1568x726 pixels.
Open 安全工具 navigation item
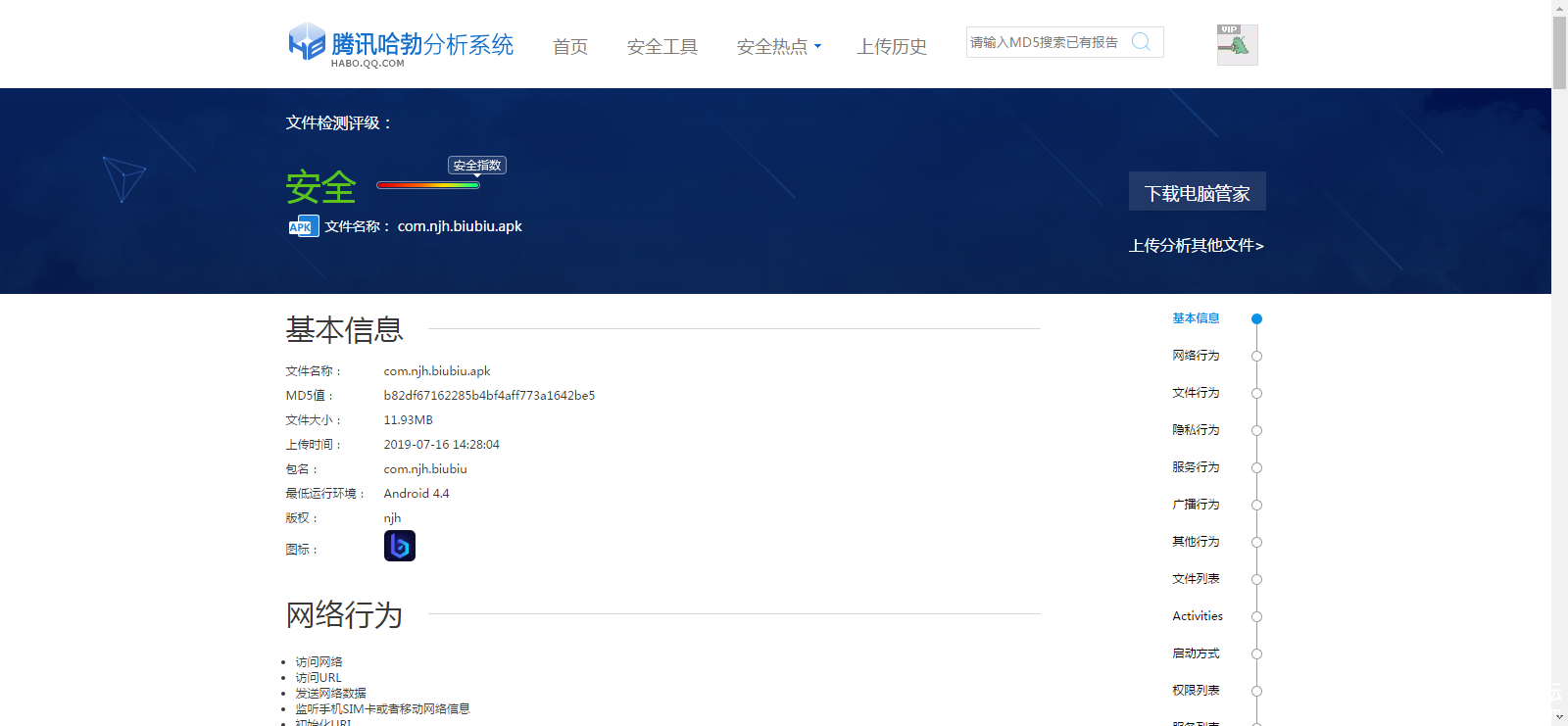pyautogui.click(x=662, y=46)
